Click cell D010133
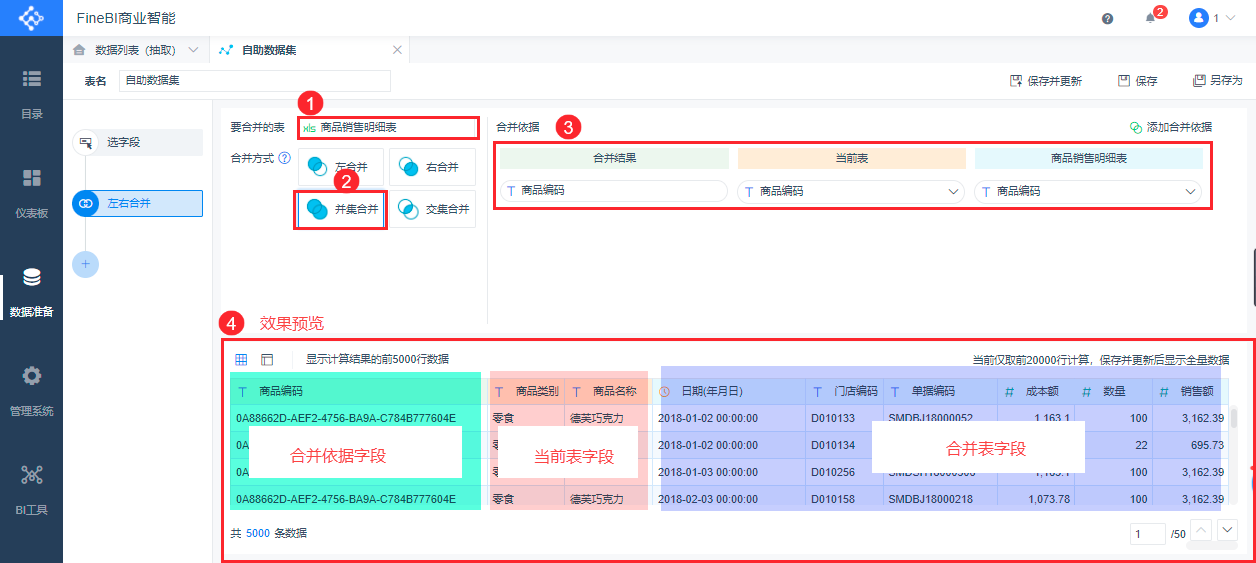1256x563 pixels. (x=844, y=418)
